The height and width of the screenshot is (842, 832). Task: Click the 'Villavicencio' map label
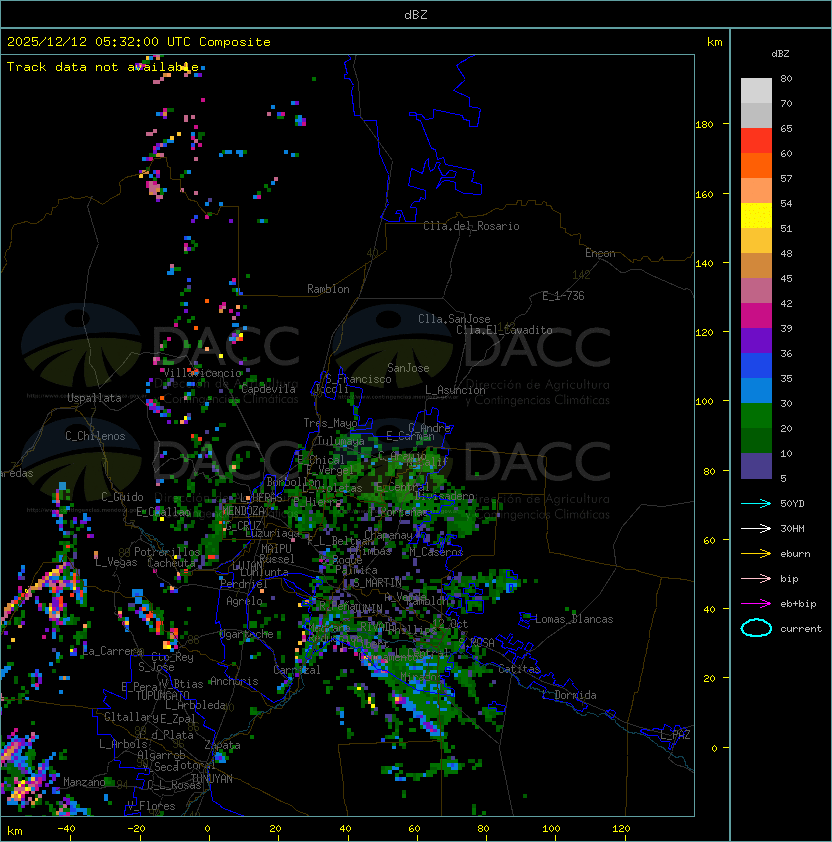203,373
